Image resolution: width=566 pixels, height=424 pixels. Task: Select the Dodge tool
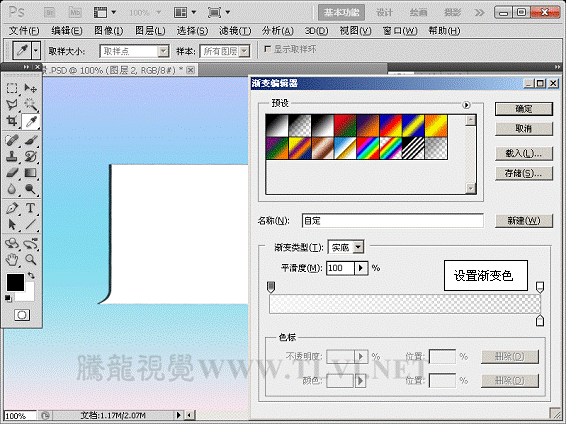(x=30, y=189)
